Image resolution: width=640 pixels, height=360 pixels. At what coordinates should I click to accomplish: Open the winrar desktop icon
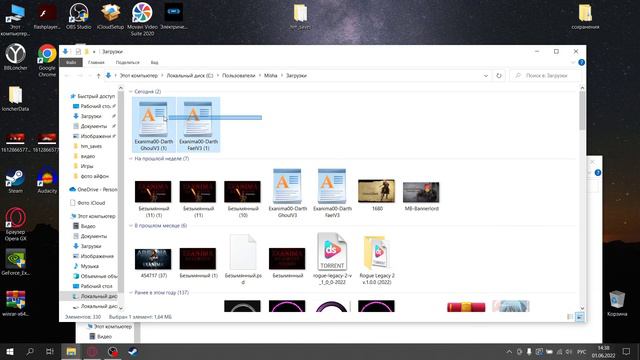tap(16, 304)
